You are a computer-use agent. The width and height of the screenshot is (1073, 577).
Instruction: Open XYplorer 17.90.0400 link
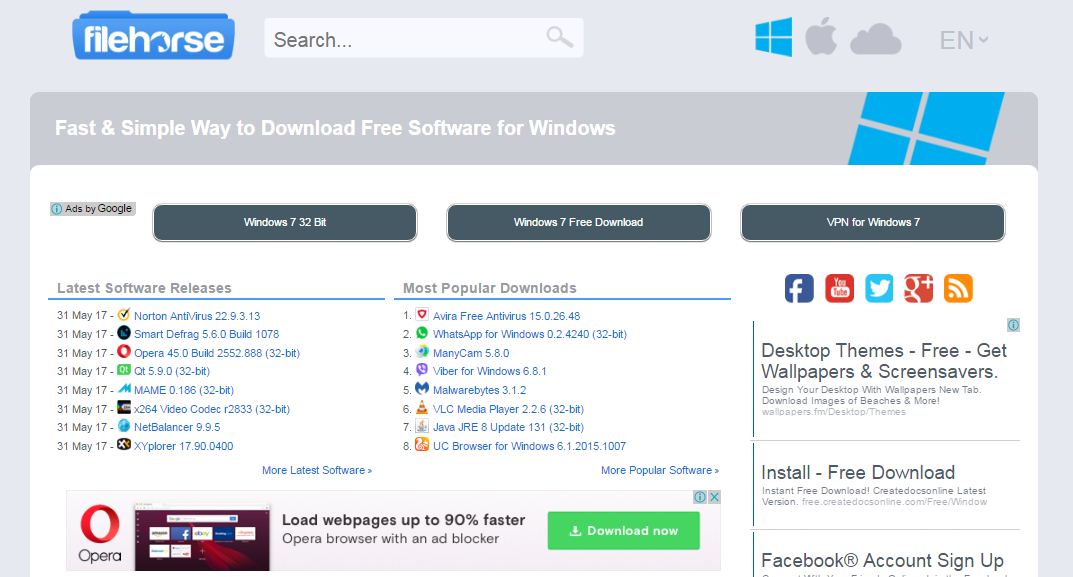pyautogui.click(x=183, y=446)
